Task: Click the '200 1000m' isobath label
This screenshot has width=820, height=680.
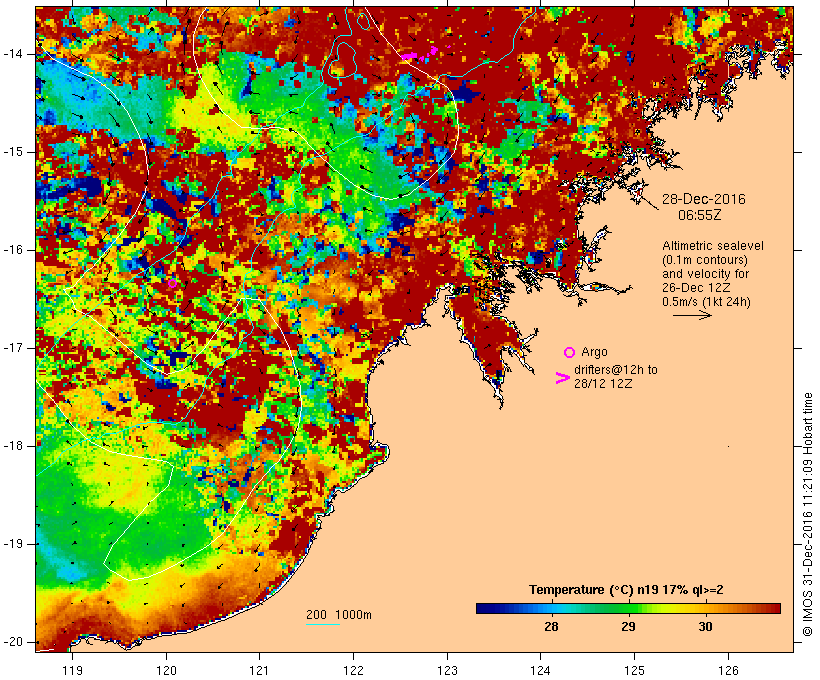Action: tap(339, 615)
